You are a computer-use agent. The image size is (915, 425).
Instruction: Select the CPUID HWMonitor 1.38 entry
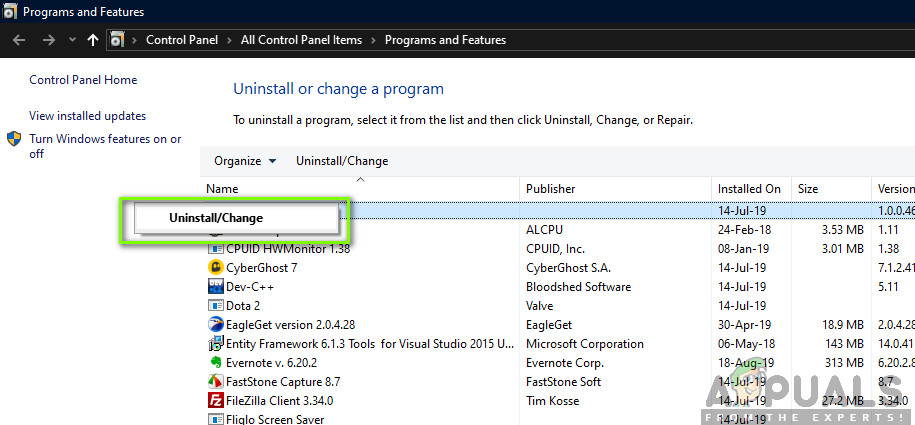tap(288, 249)
